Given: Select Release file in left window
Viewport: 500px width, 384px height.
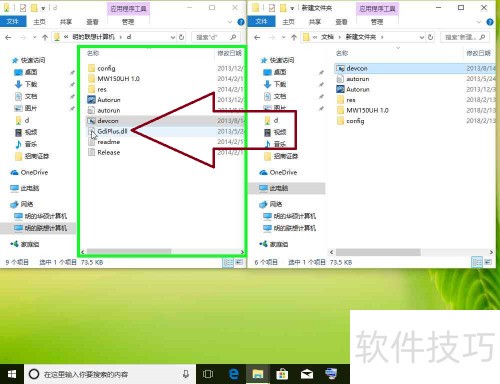Looking at the screenshot, I should 104,152.
